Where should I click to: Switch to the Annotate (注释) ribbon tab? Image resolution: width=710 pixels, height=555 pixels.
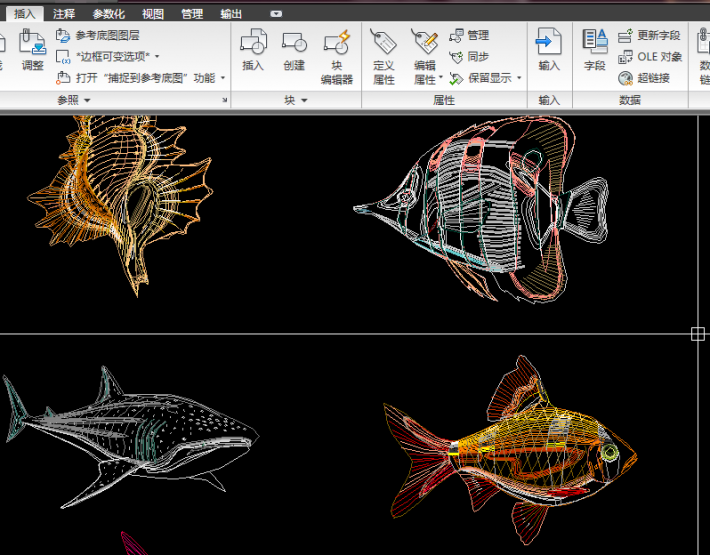pos(64,14)
